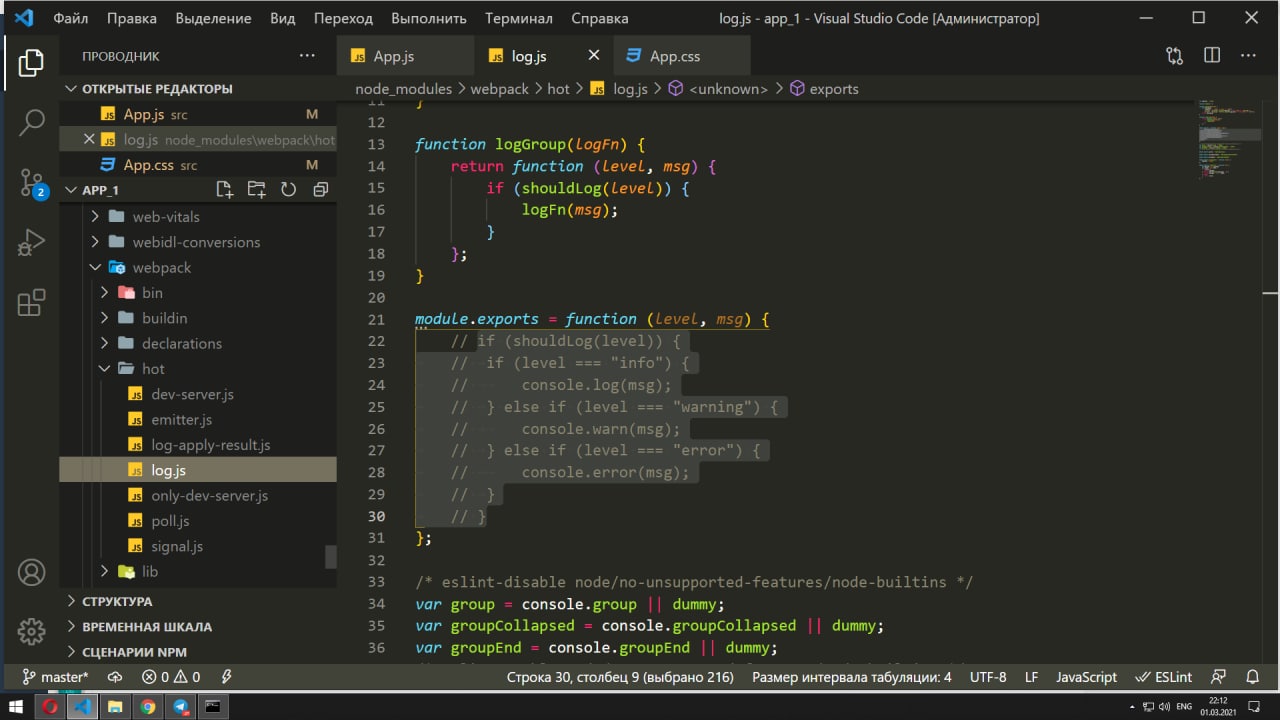Collapse all folders in explorer
Viewport: 1280px width, 720px height.
[x=320, y=190]
